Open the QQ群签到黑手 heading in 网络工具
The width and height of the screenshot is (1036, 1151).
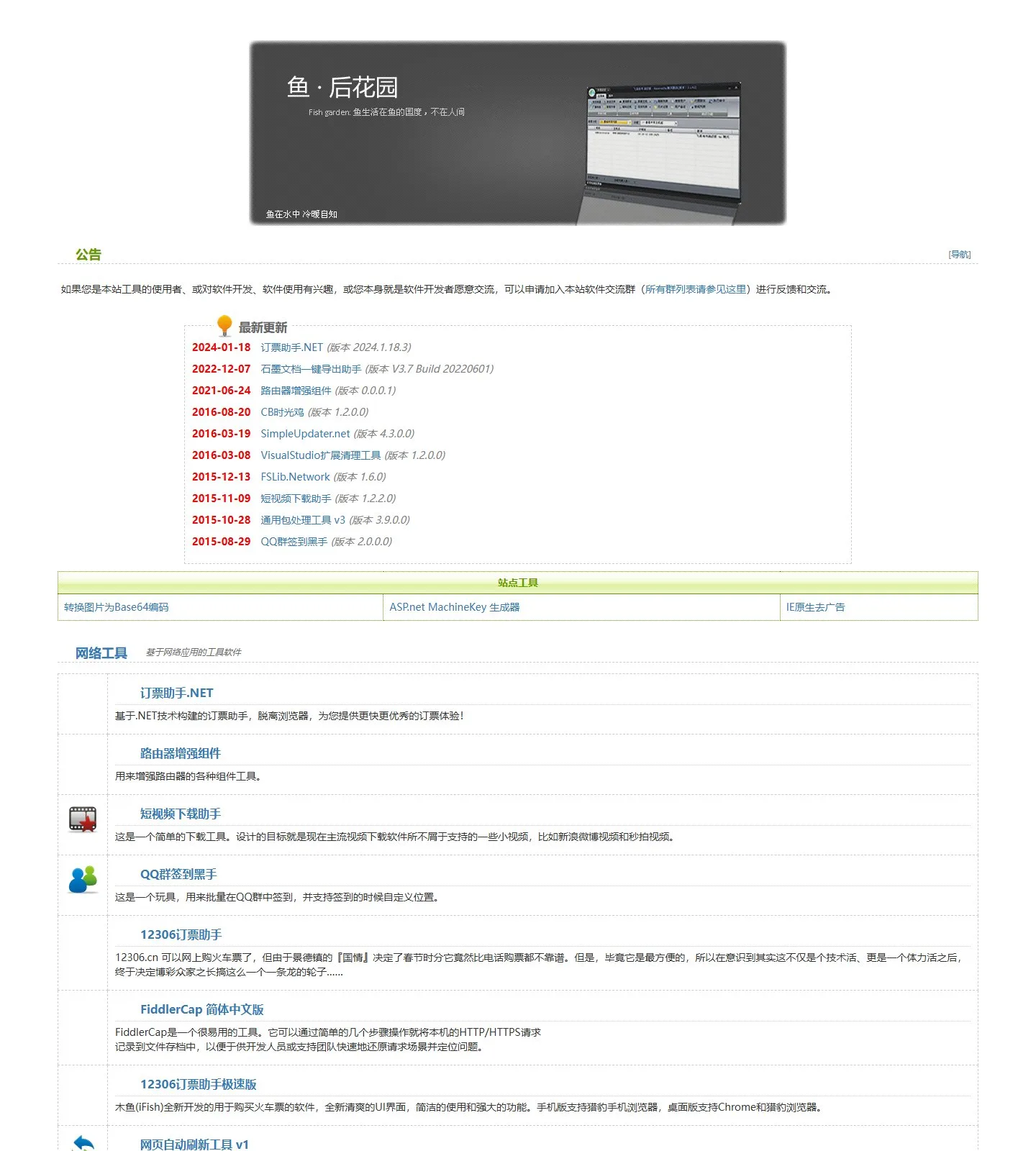click(178, 874)
